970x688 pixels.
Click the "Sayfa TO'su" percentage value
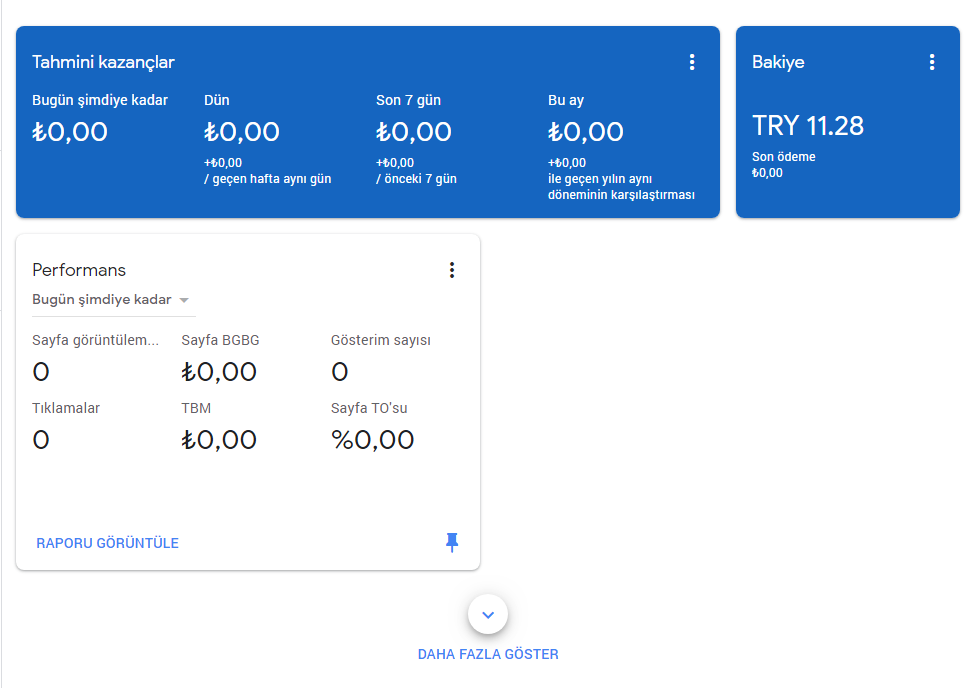point(372,440)
